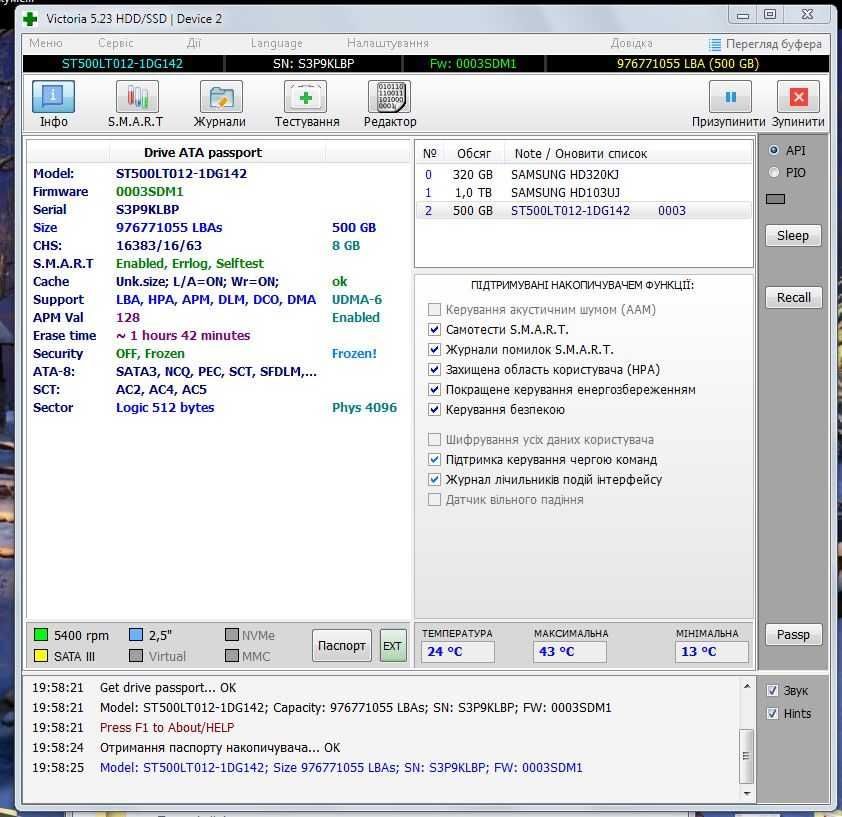Click the Паспорт button
Image resolution: width=842 pixels, height=817 pixels.
(342, 646)
